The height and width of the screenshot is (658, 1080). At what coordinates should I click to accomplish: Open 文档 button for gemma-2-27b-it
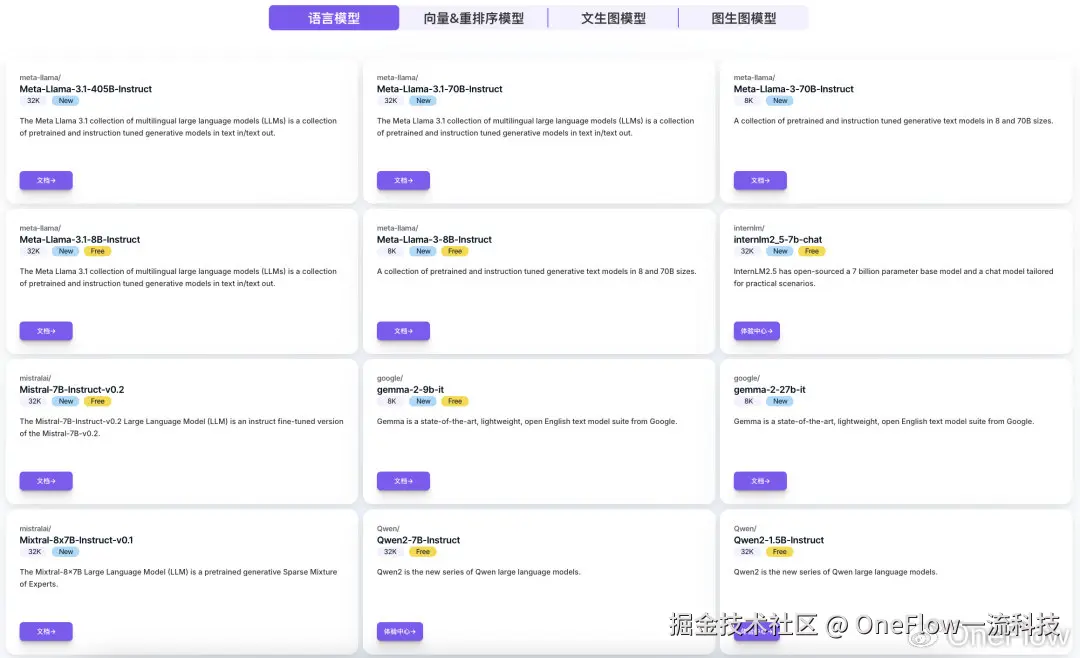(x=760, y=481)
